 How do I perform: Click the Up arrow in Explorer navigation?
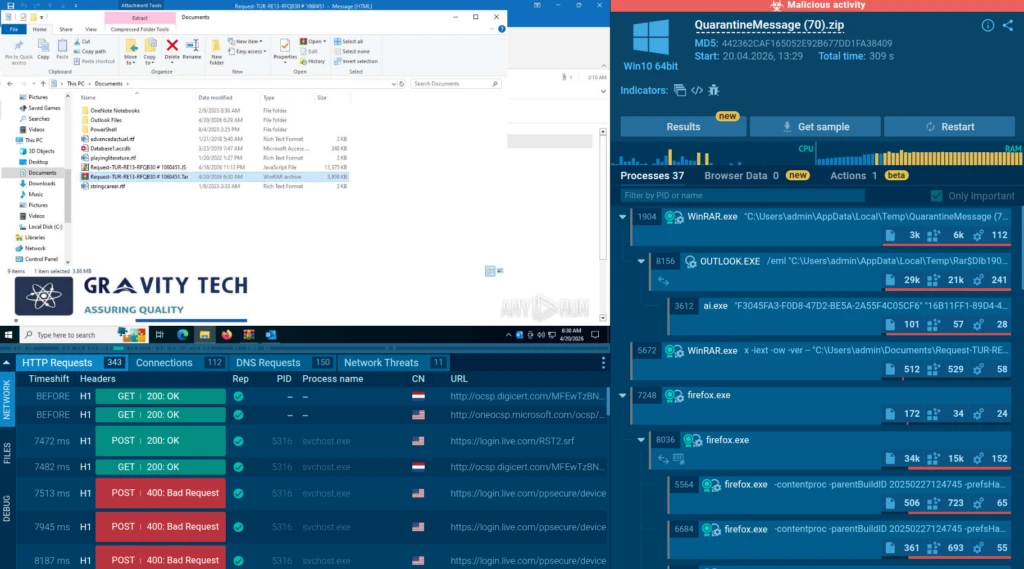tap(43, 84)
